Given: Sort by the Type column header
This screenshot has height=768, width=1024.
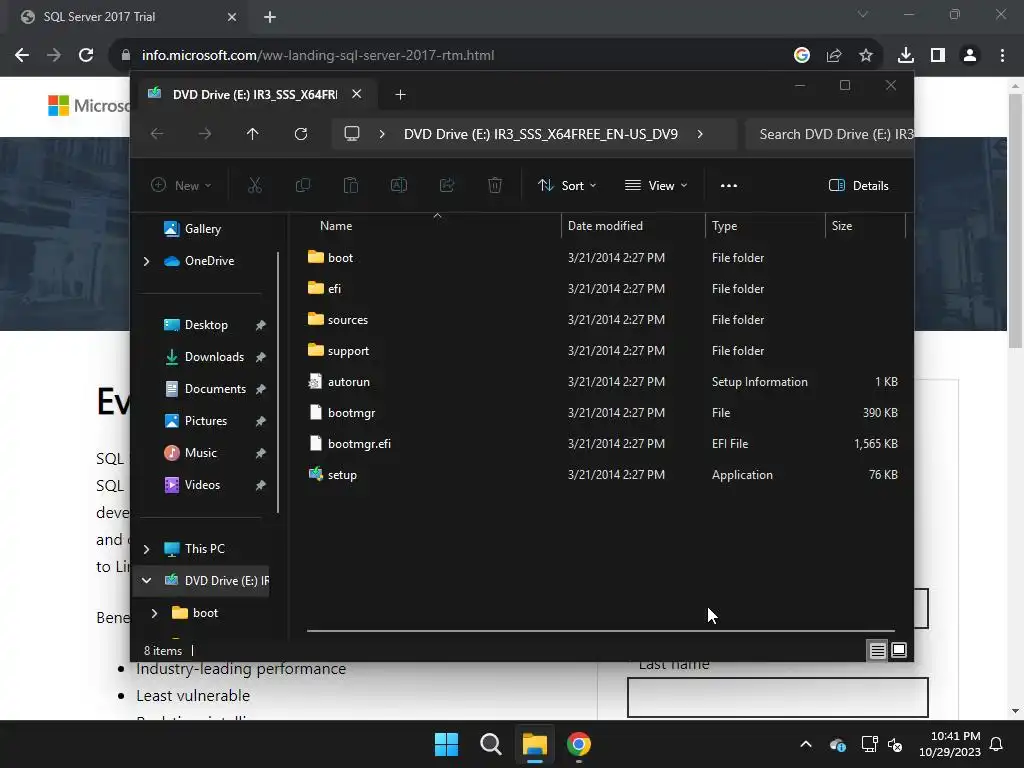Looking at the screenshot, I should (724, 226).
